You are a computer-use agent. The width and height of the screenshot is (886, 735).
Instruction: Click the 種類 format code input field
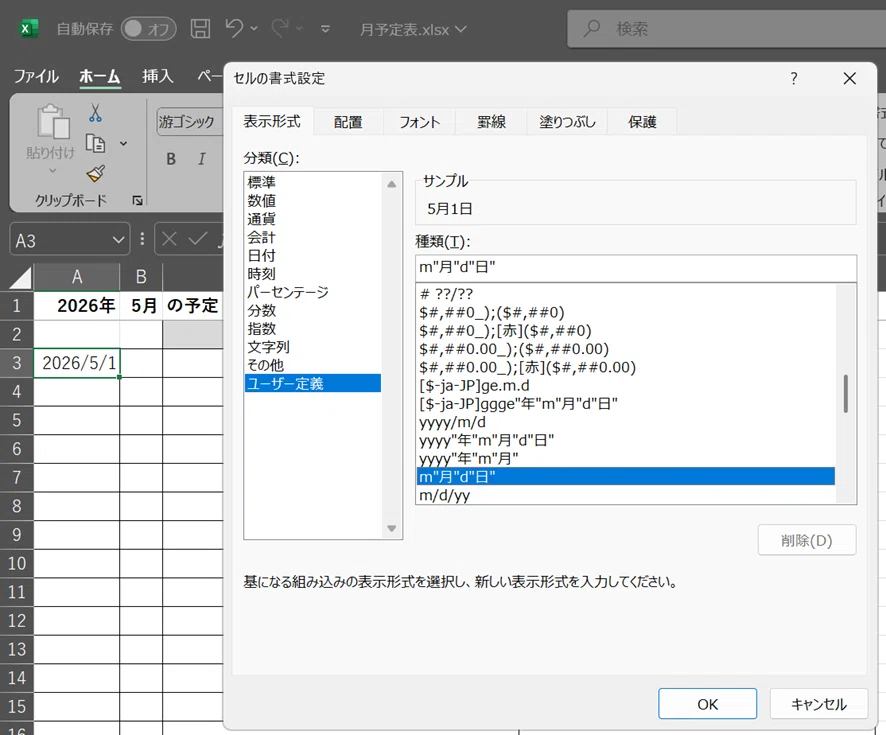coord(636,267)
